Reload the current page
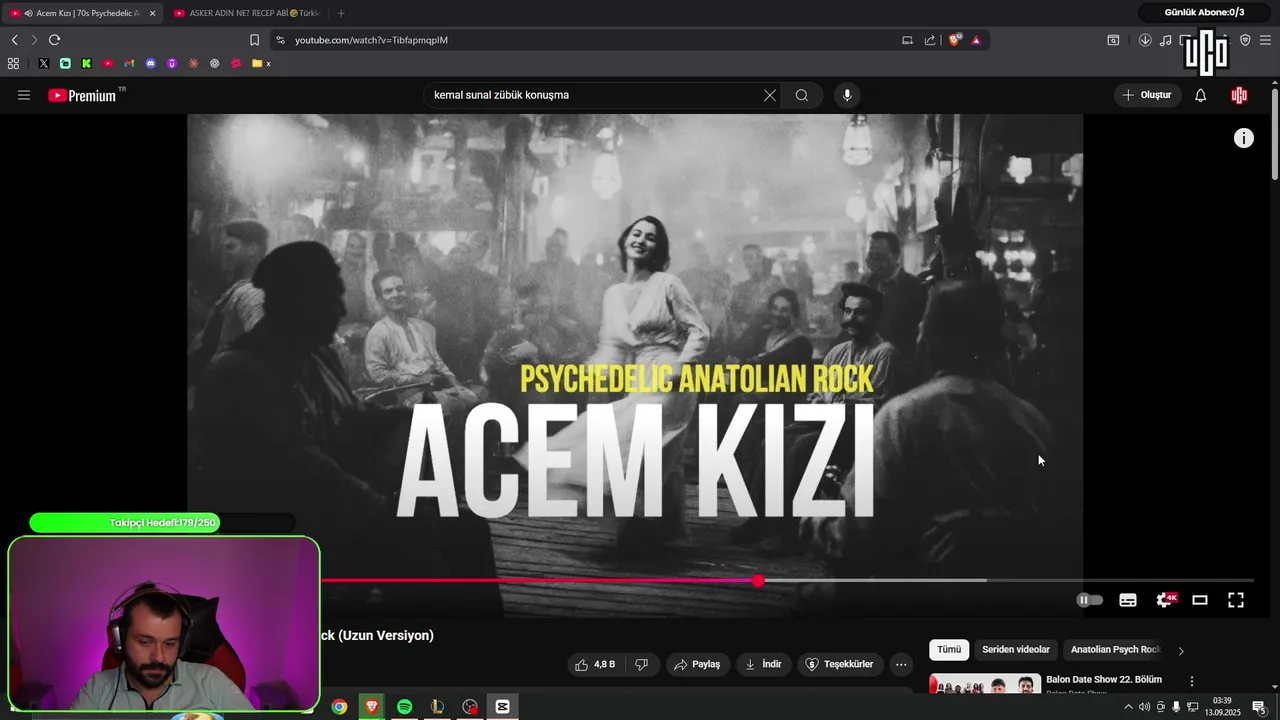This screenshot has height=720, width=1280. pyautogui.click(x=54, y=40)
